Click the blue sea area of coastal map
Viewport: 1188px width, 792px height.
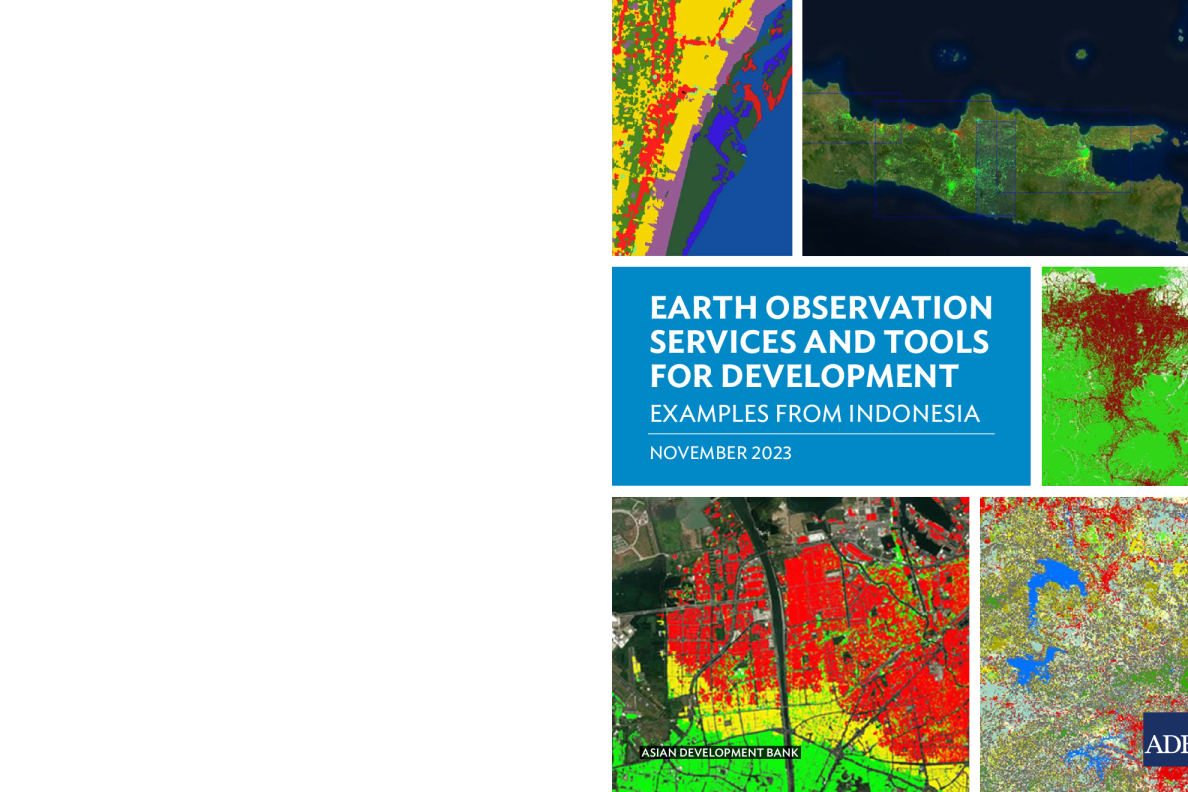point(765,200)
